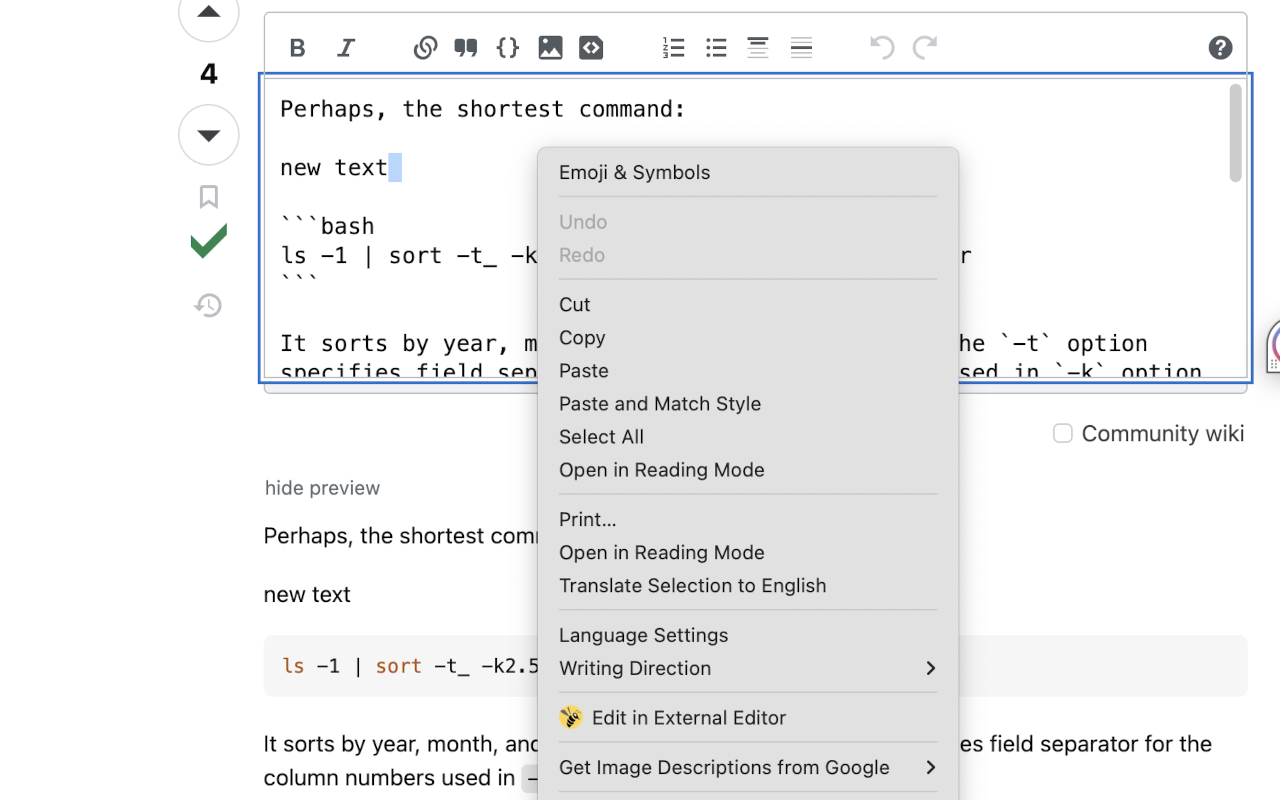Choose Print… from context menu
The image size is (1280, 800).
point(748,519)
